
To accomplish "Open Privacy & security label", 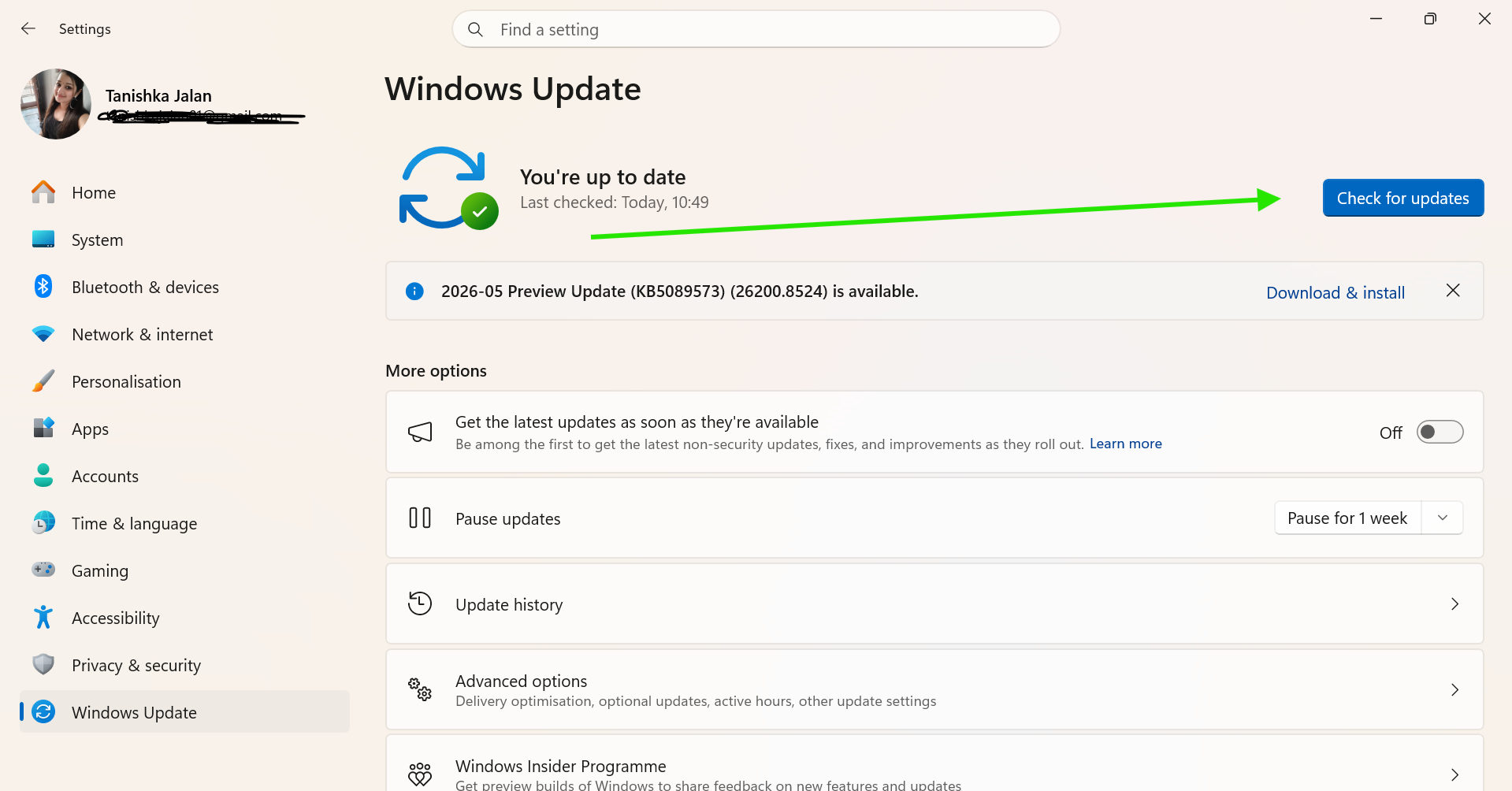I will 136,666.
